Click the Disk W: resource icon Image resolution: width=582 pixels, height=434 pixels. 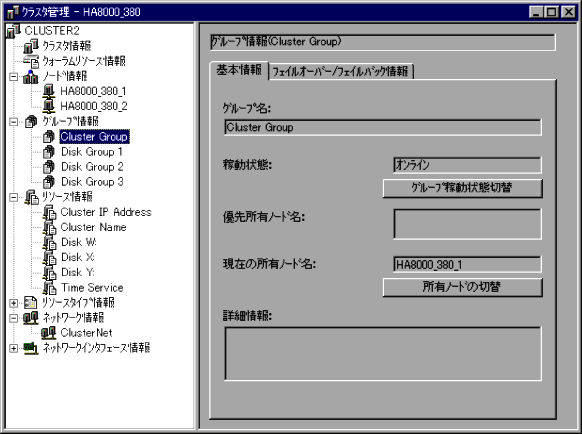click(49, 242)
